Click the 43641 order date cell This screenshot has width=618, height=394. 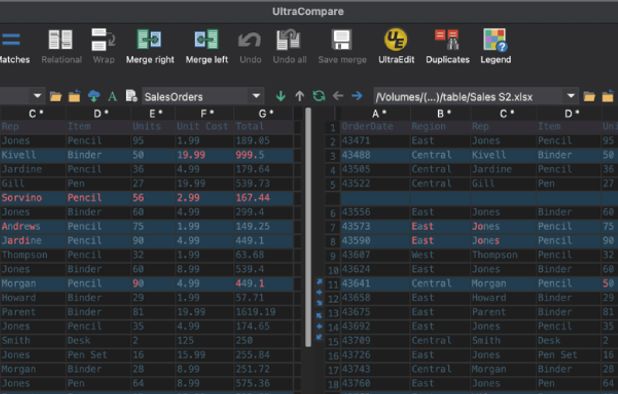(x=376, y=284)
